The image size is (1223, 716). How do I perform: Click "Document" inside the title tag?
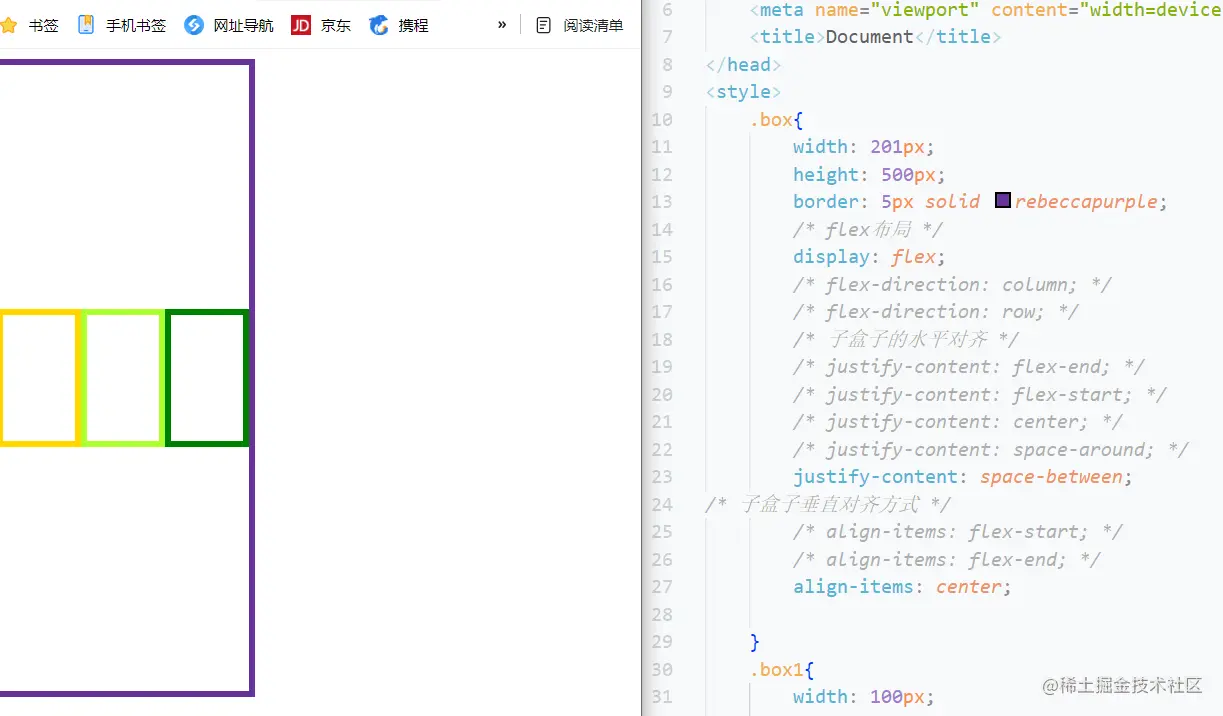coord(870,37)
